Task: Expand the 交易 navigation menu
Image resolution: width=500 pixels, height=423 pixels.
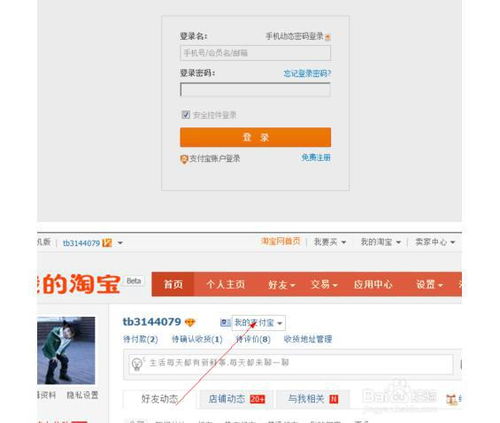Action: tap(324, 285)
